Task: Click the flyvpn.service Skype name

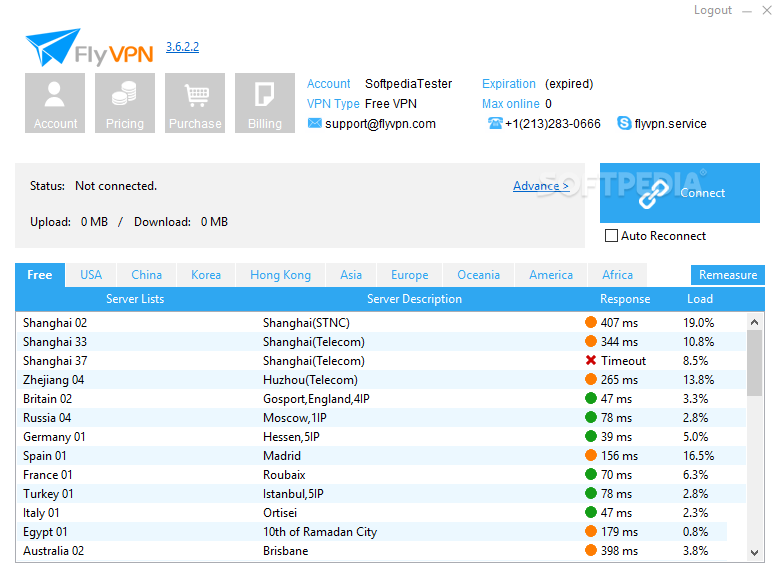Action: pos(670,123)
